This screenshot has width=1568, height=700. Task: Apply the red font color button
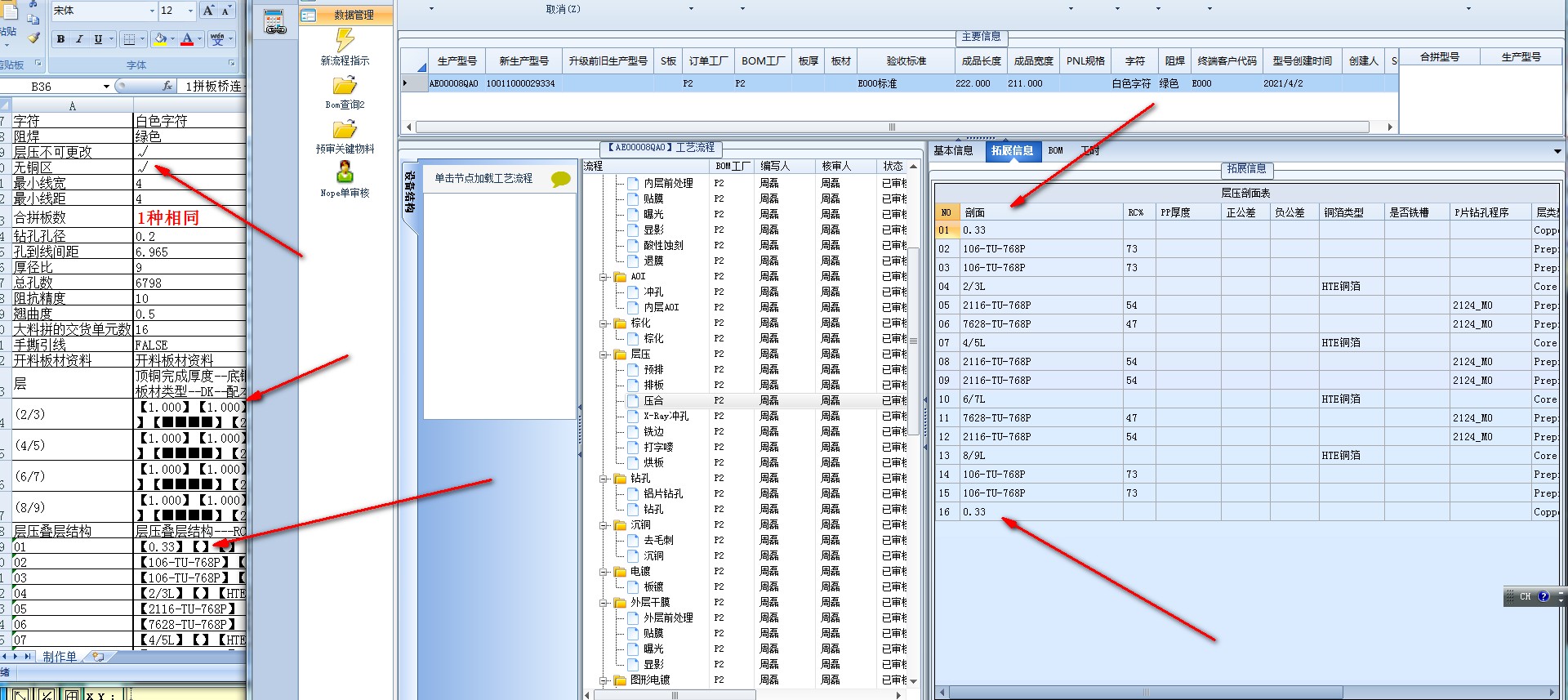pos(187,39)
